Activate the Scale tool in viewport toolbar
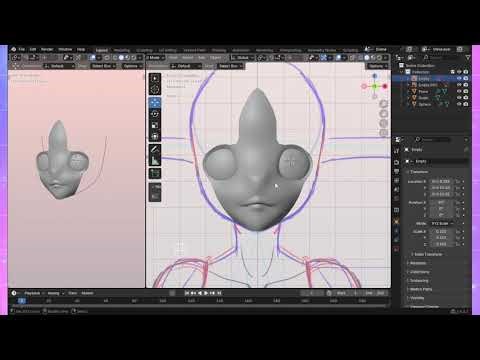The height and width of the screenshot is (360, 480). tap(155, 125)
